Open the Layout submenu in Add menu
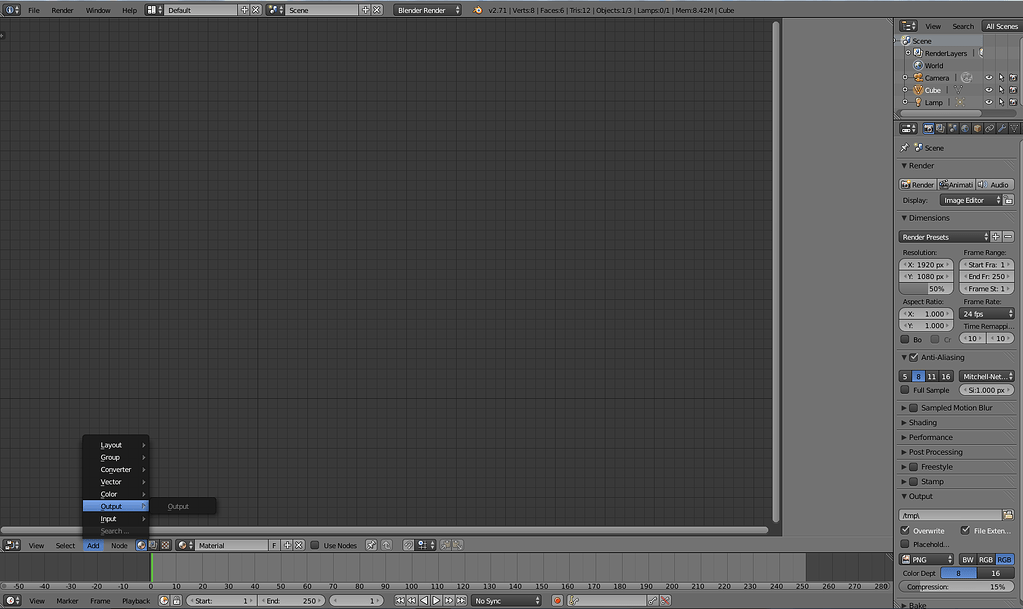 pos(115,445)
